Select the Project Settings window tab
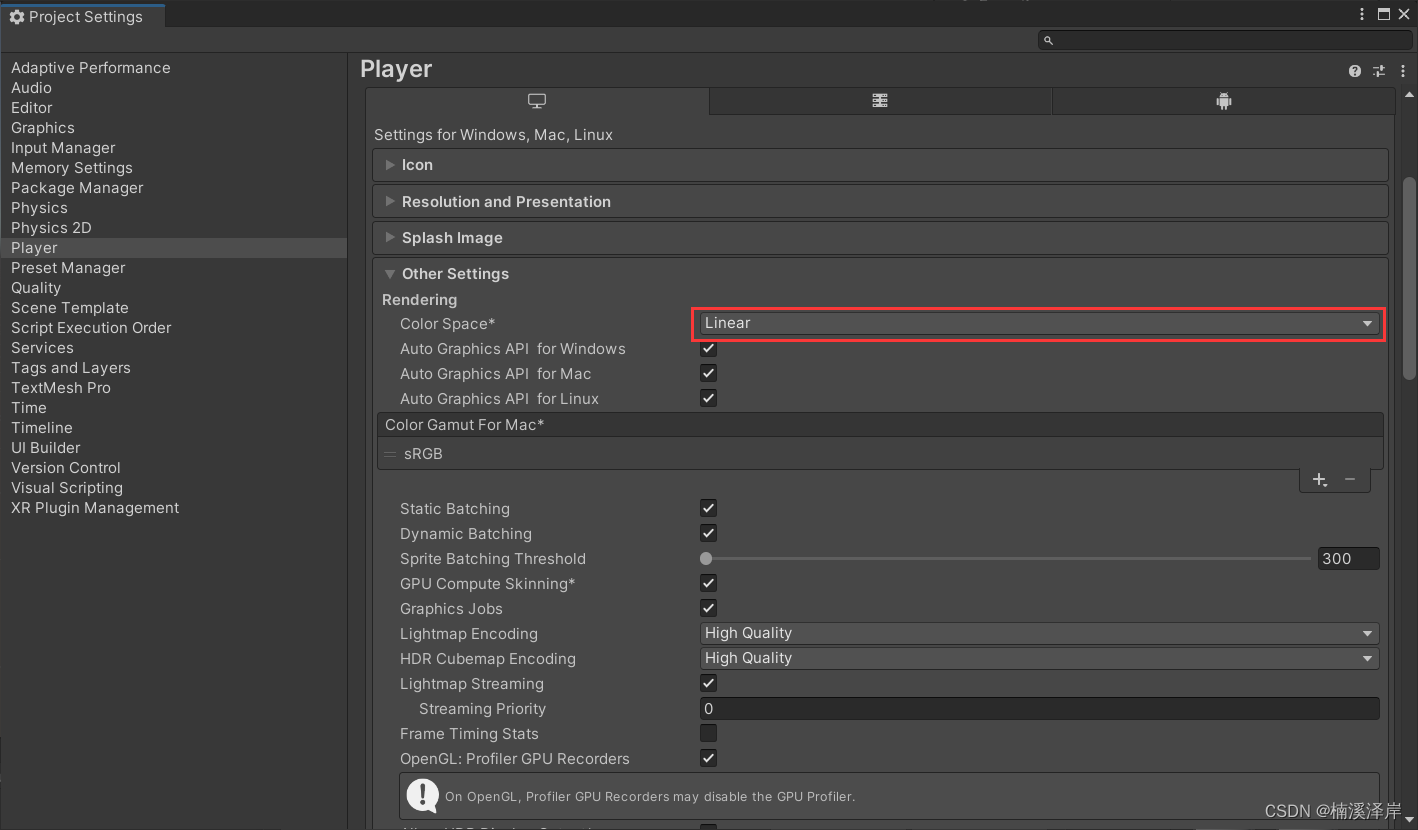 pos(82,16)
